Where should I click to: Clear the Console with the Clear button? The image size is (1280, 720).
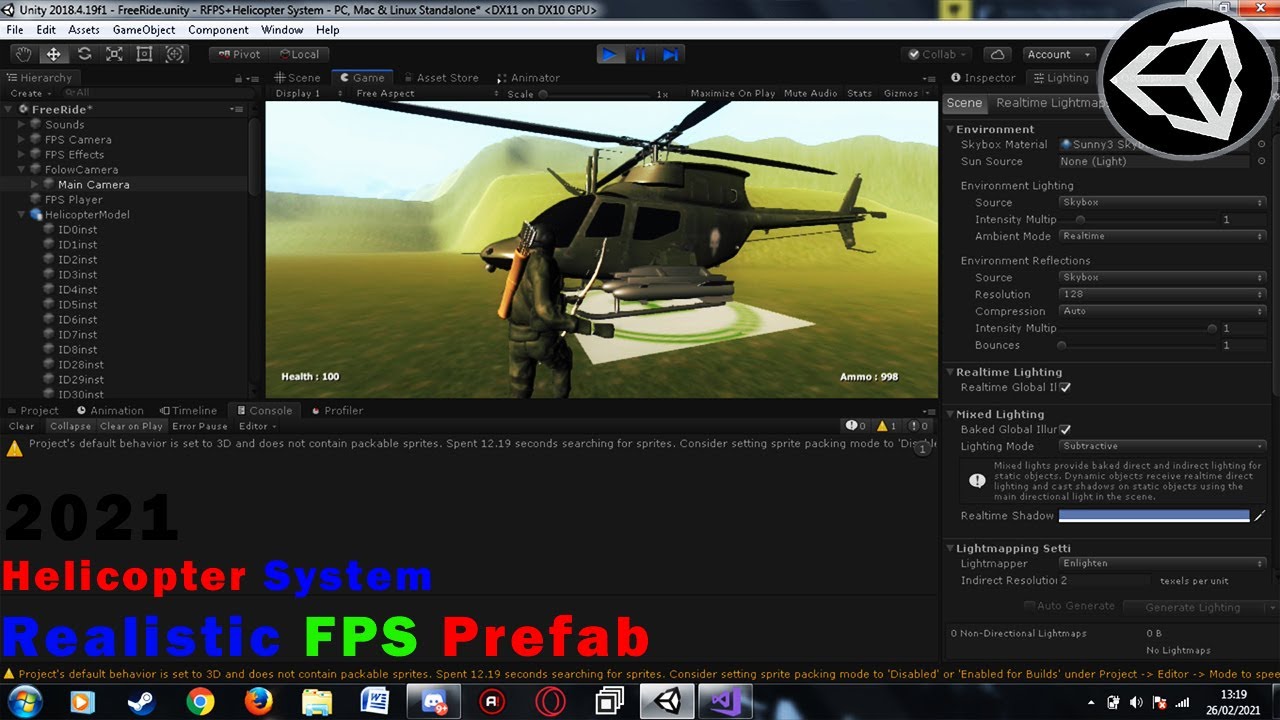22,426
